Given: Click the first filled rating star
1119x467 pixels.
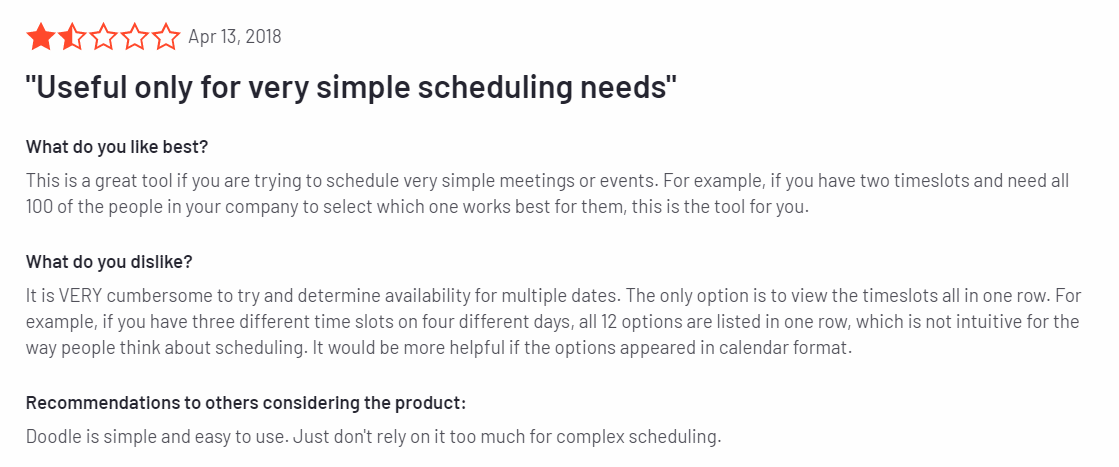Looking at the screenshot, I should click(x=40, y=37).
